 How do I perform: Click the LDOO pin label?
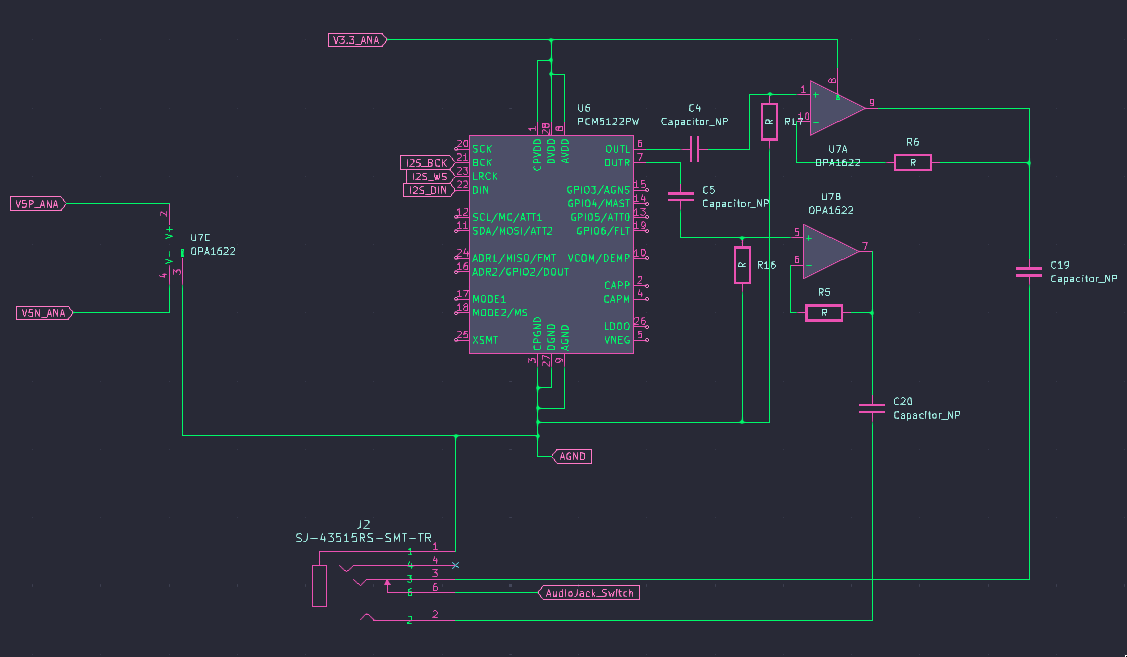617,326
